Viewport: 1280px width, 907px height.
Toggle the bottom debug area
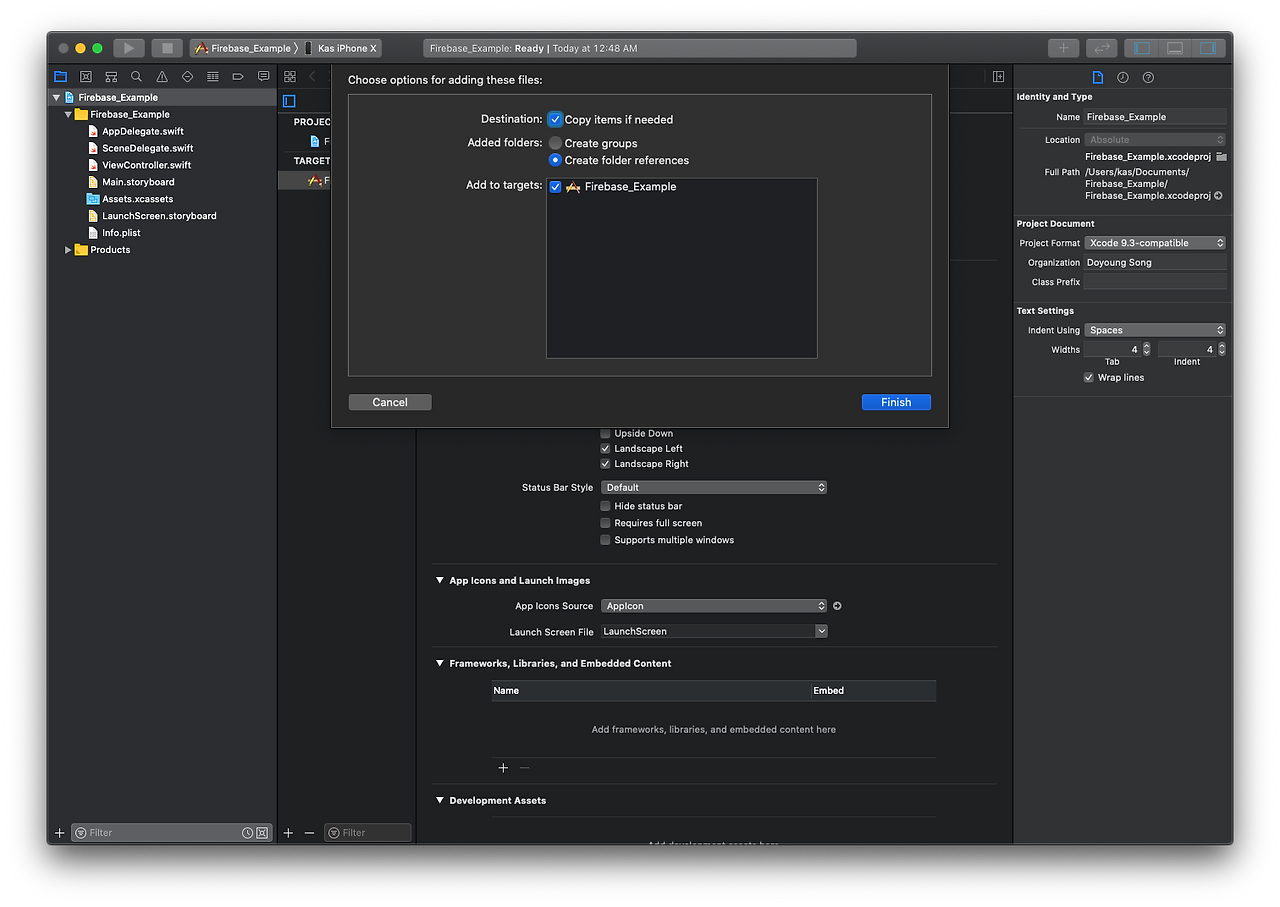[x=1175, y=48]
